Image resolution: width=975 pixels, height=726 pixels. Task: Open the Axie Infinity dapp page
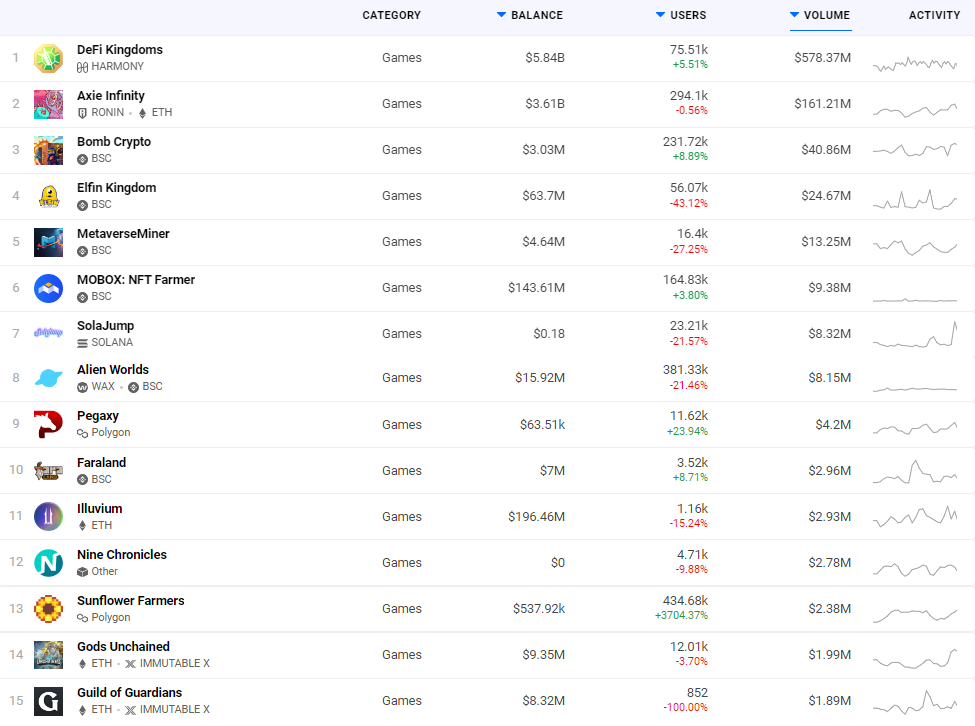111,96
